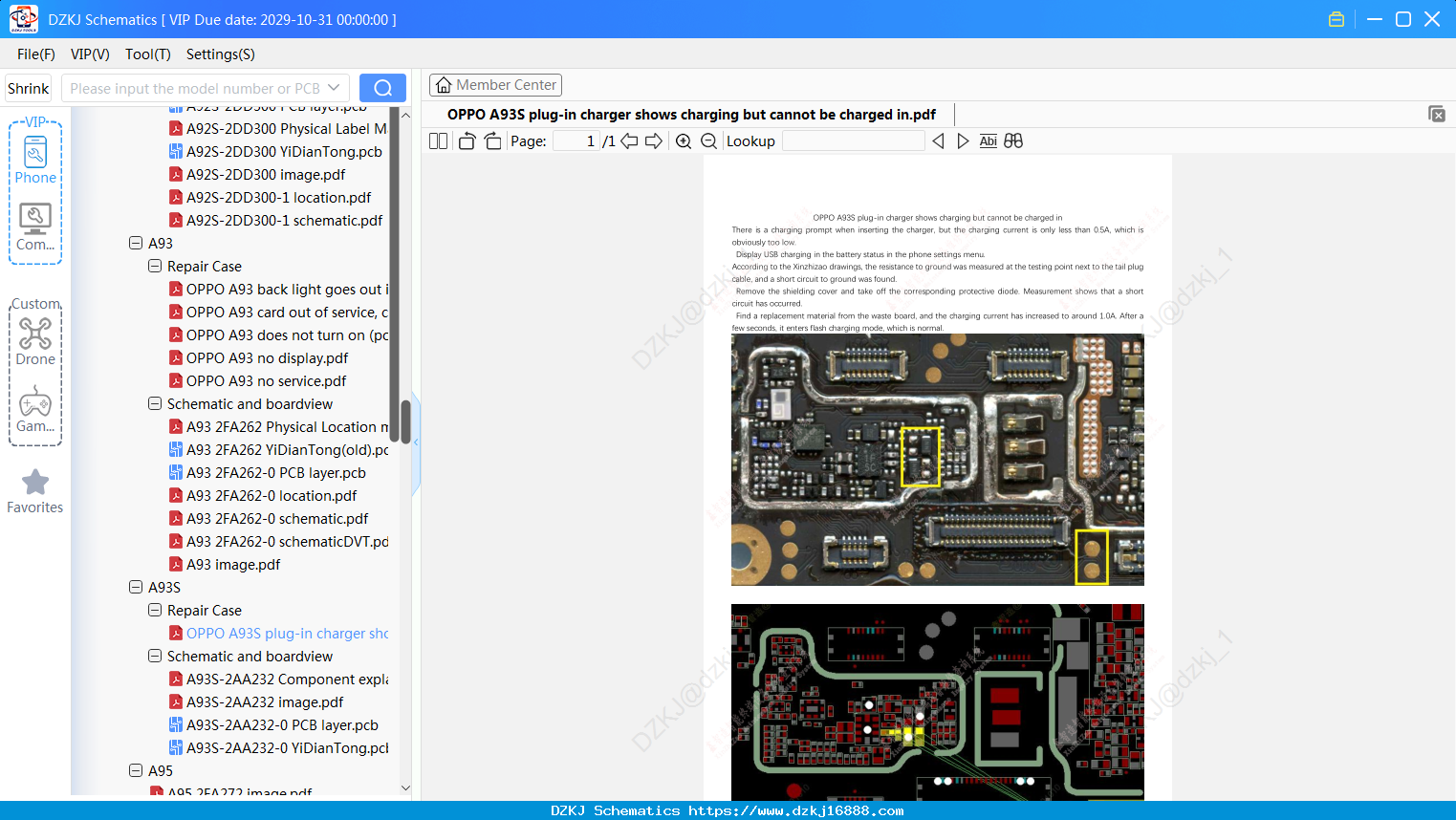The image size is (1456, 820).
Task: Click the file tree scrollbar thumb
Action: (x=405, y=421)
